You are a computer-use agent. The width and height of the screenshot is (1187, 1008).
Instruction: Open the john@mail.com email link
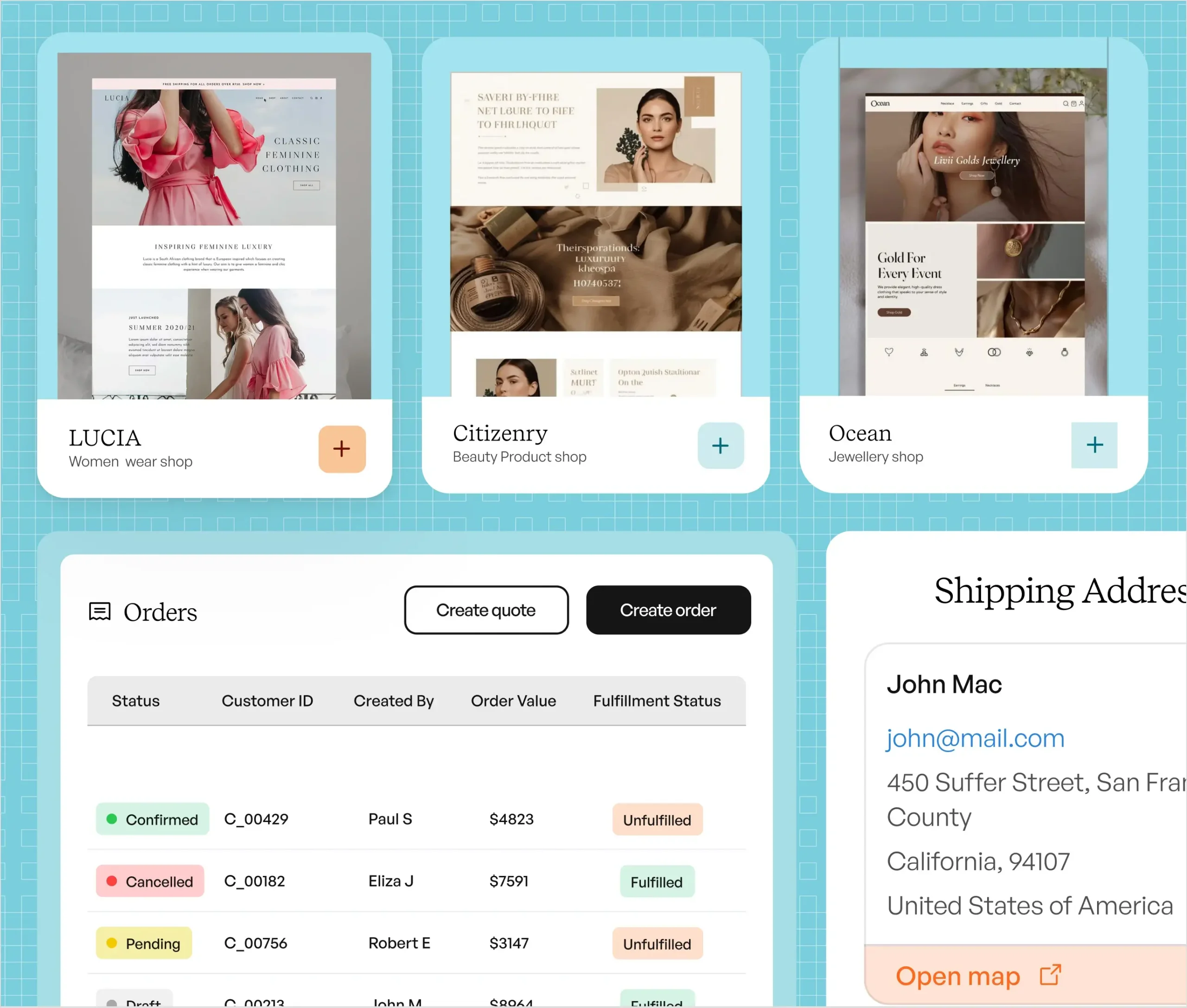point(976,738)
